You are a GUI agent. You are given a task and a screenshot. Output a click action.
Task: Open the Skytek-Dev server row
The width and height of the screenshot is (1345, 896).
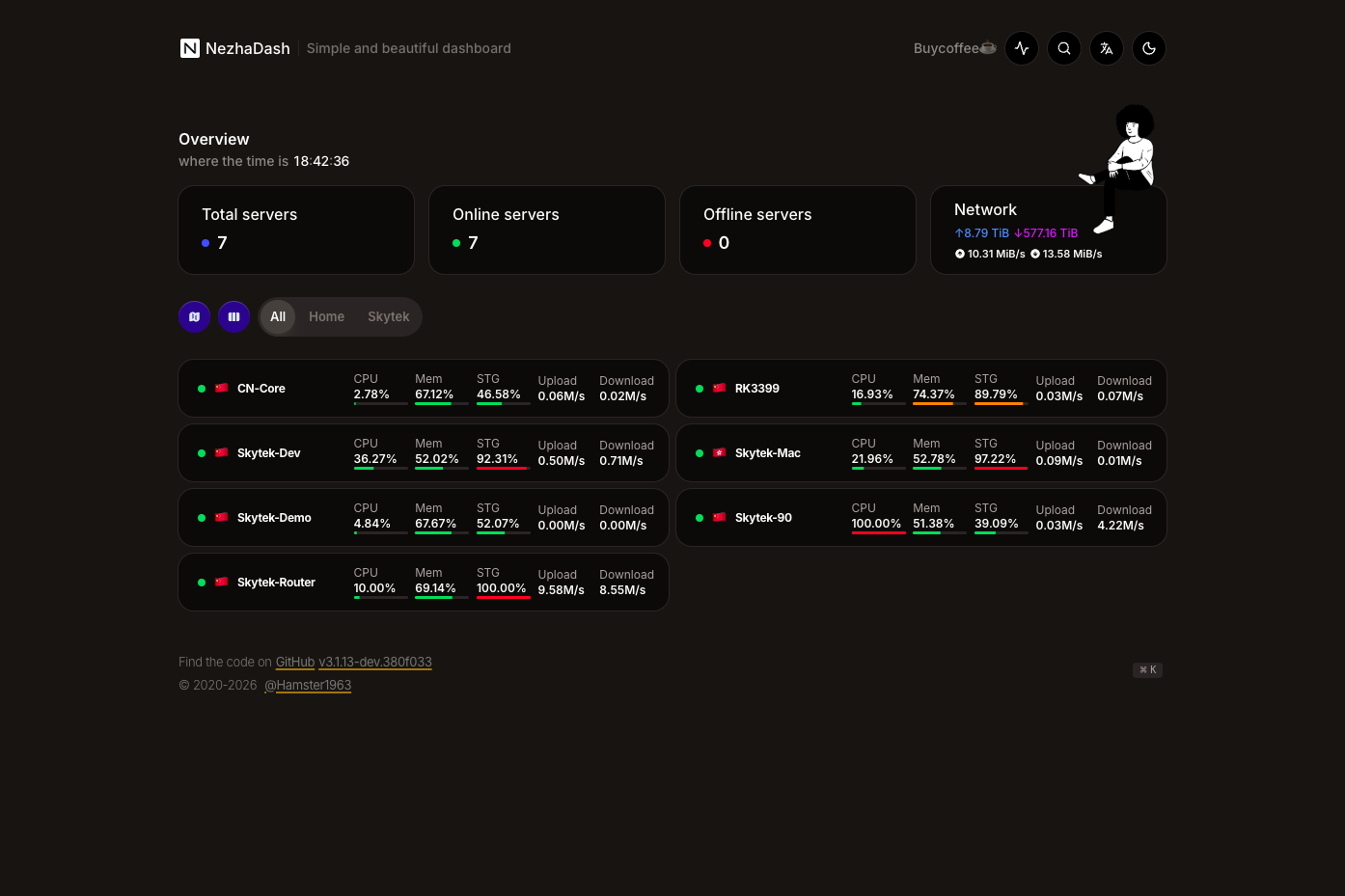[x=424, y=453]
